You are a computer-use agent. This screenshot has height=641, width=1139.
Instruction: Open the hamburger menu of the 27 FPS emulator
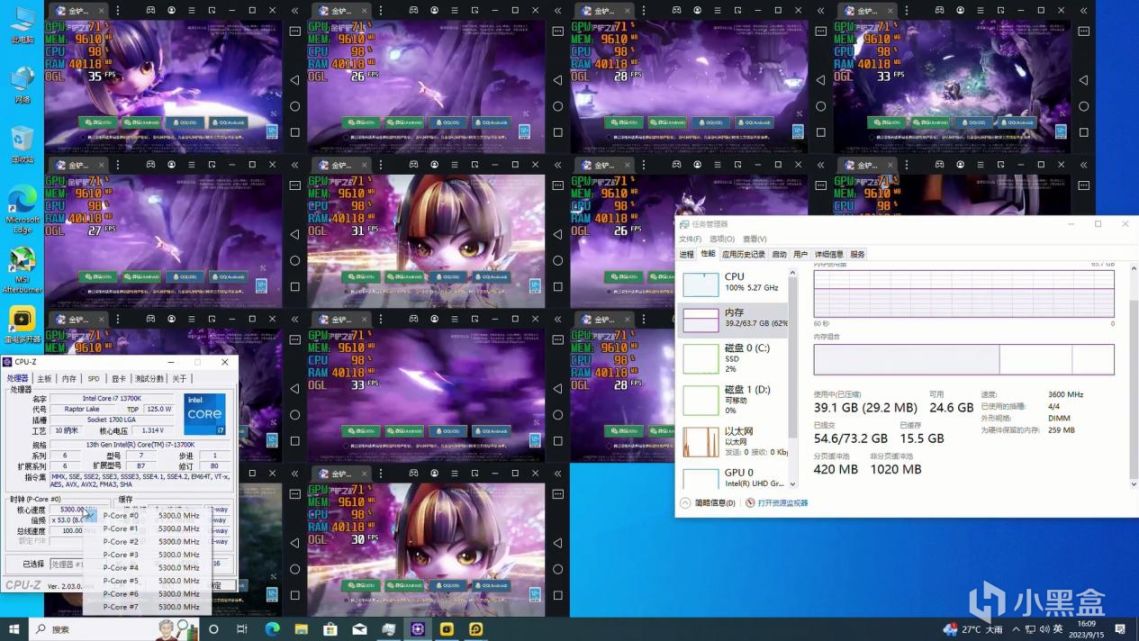click(x=191, y=165)
